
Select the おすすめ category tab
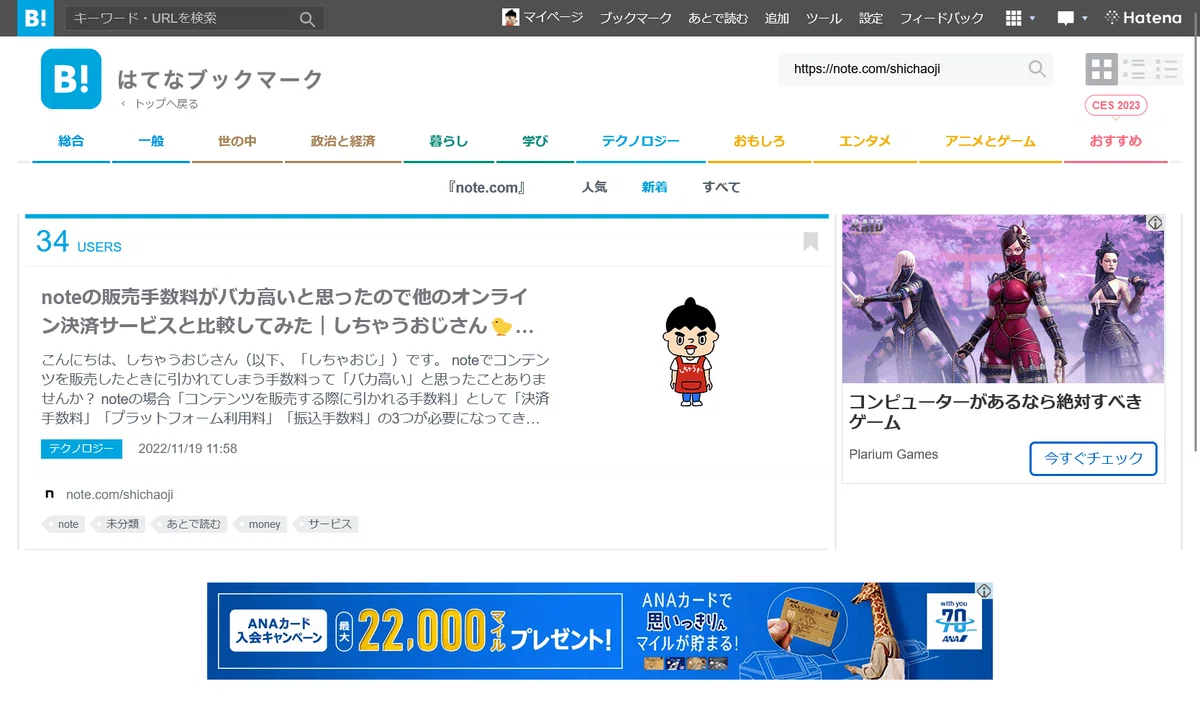click(x=1116, y=141)
